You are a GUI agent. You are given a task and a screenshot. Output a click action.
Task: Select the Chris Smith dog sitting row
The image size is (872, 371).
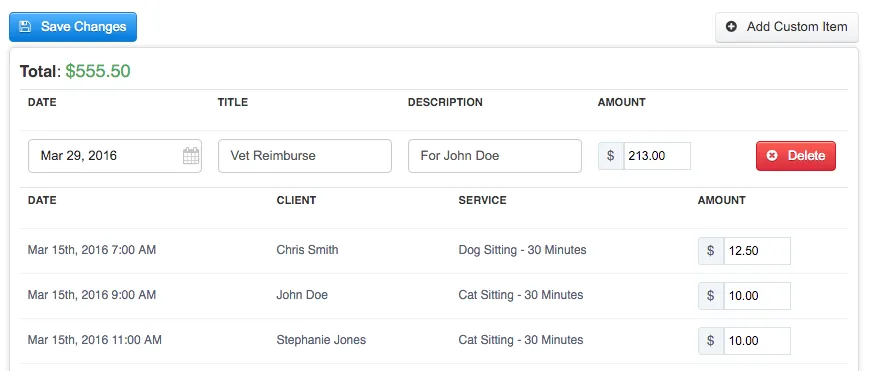point(434,251)
